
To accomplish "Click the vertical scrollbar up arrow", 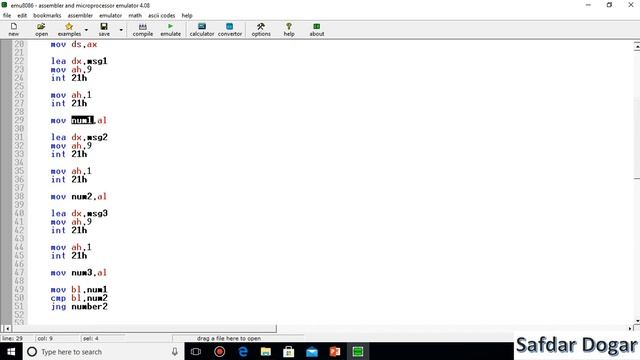I will 637,47.
